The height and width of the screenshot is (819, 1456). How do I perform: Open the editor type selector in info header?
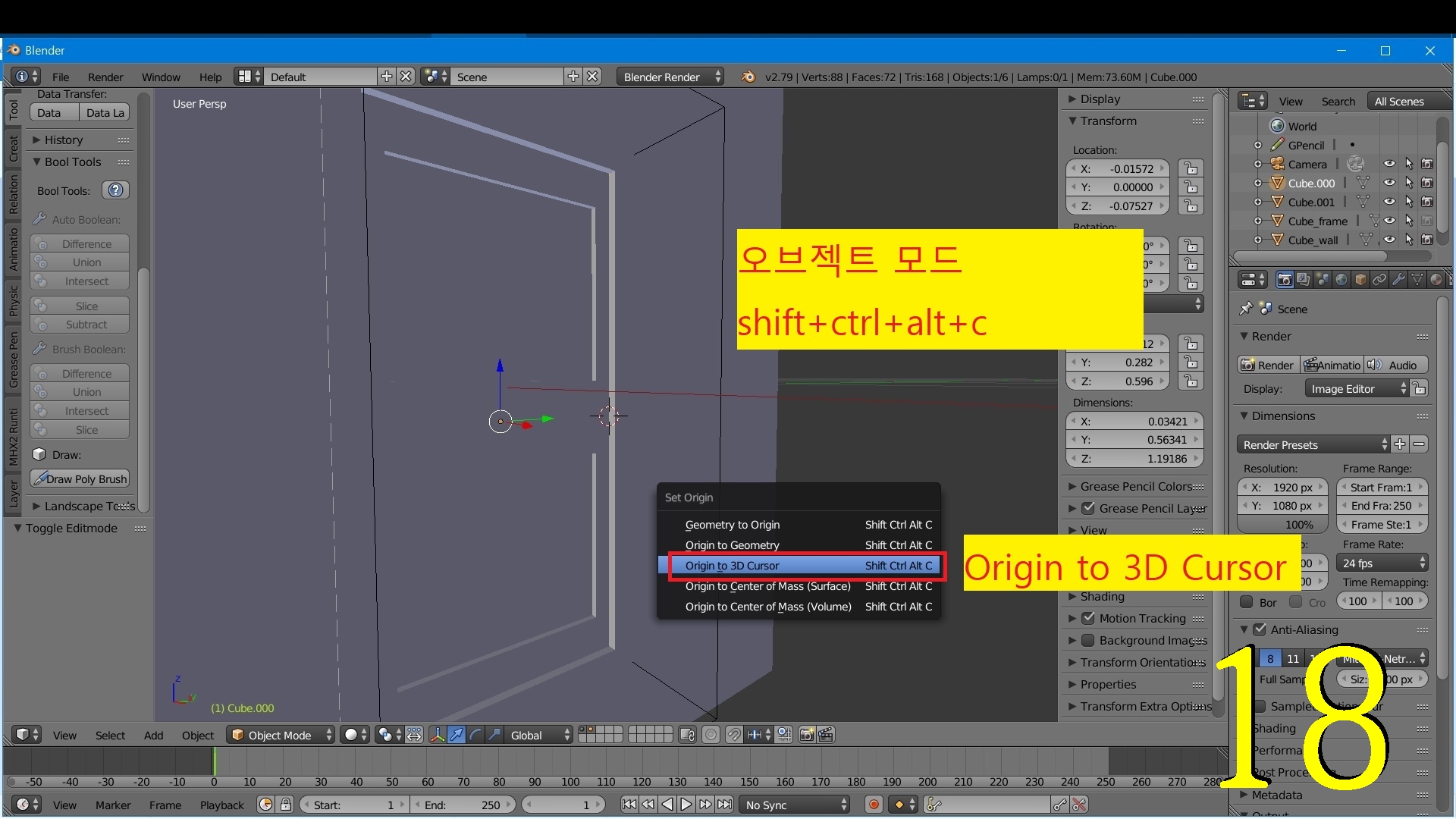coord(26,77)
